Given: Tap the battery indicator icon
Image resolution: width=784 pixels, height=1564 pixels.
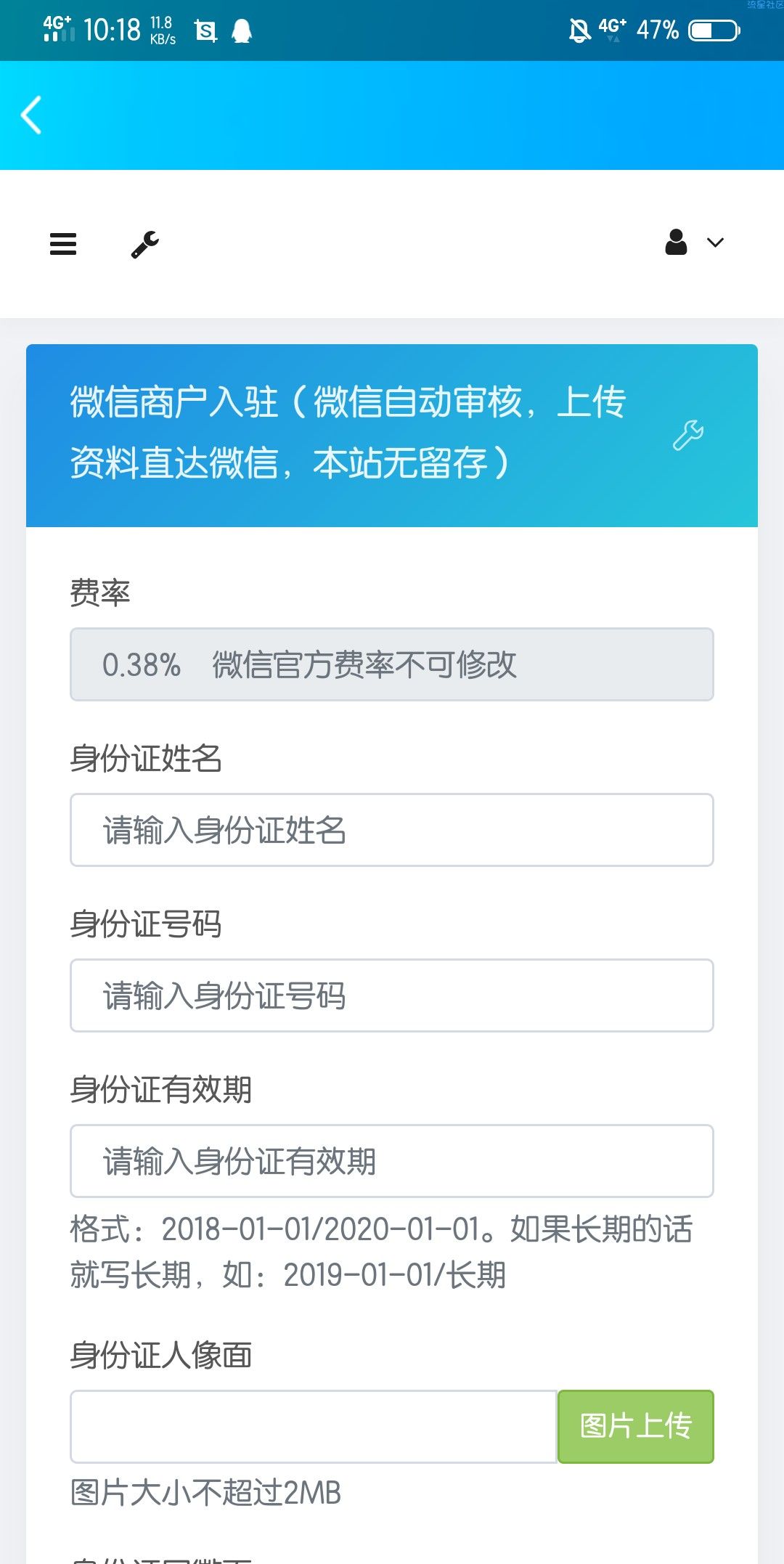Looking at the screenshot, I should (714, 30).
